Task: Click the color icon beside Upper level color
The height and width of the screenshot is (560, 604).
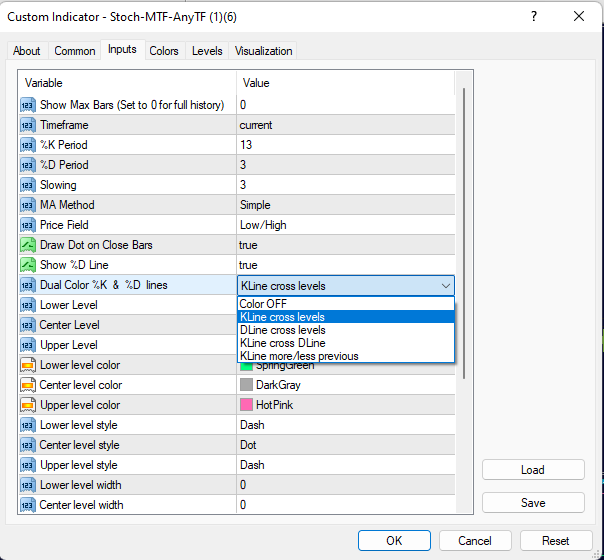Action: click(28, 405)
